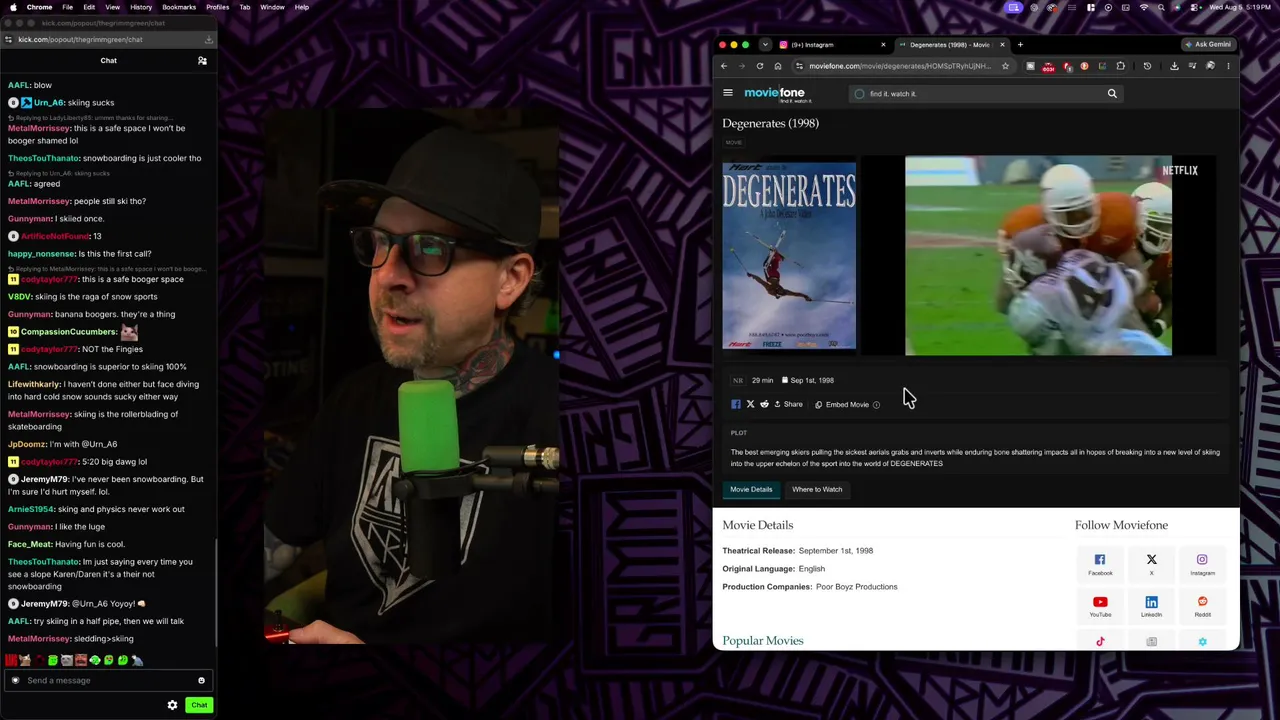The height and width of the screenshot is (720, 1280).
Task: Follow Moviefone on LinkedIn
Action: [1151, 606]
